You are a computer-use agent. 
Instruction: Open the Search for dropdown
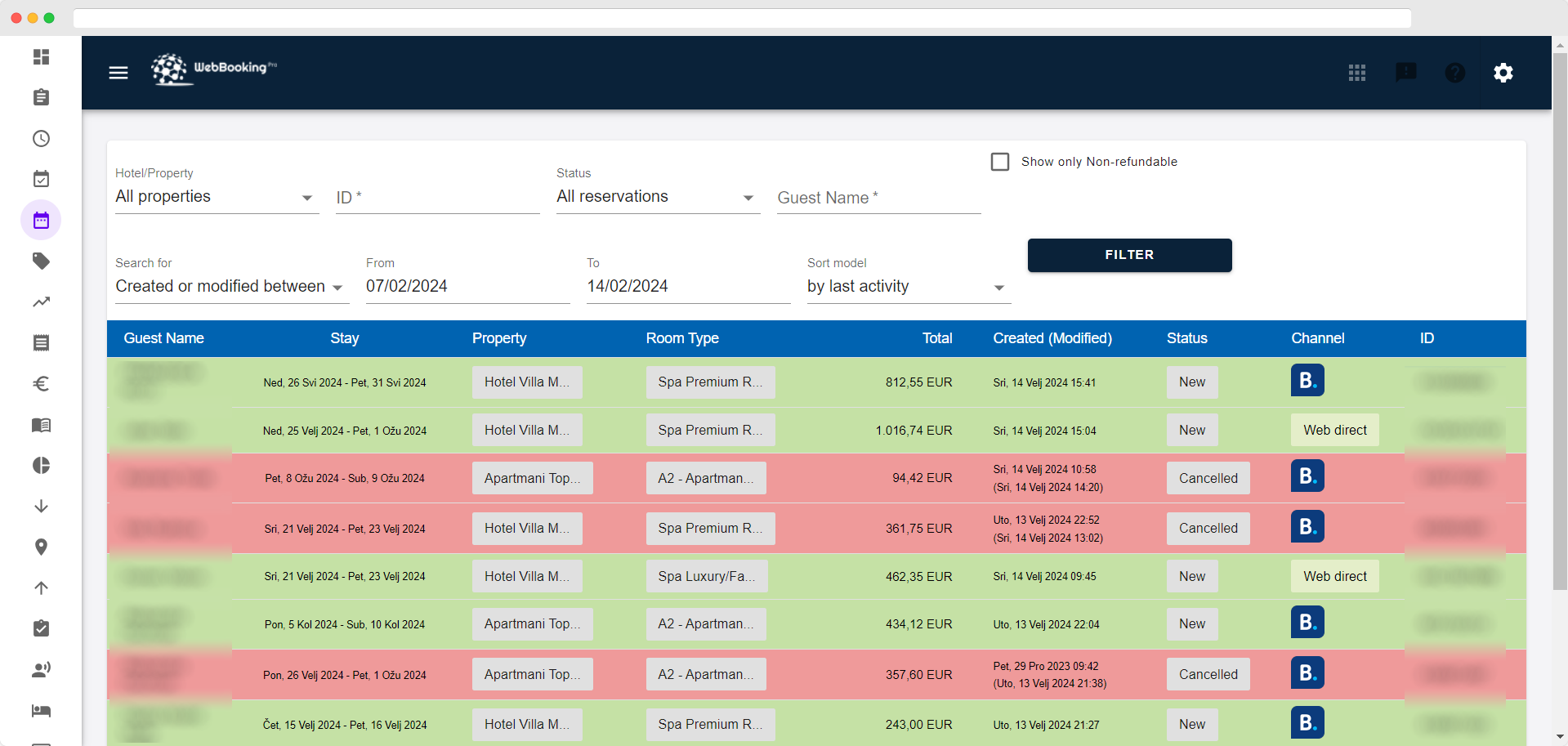click(x=231, y=287)
